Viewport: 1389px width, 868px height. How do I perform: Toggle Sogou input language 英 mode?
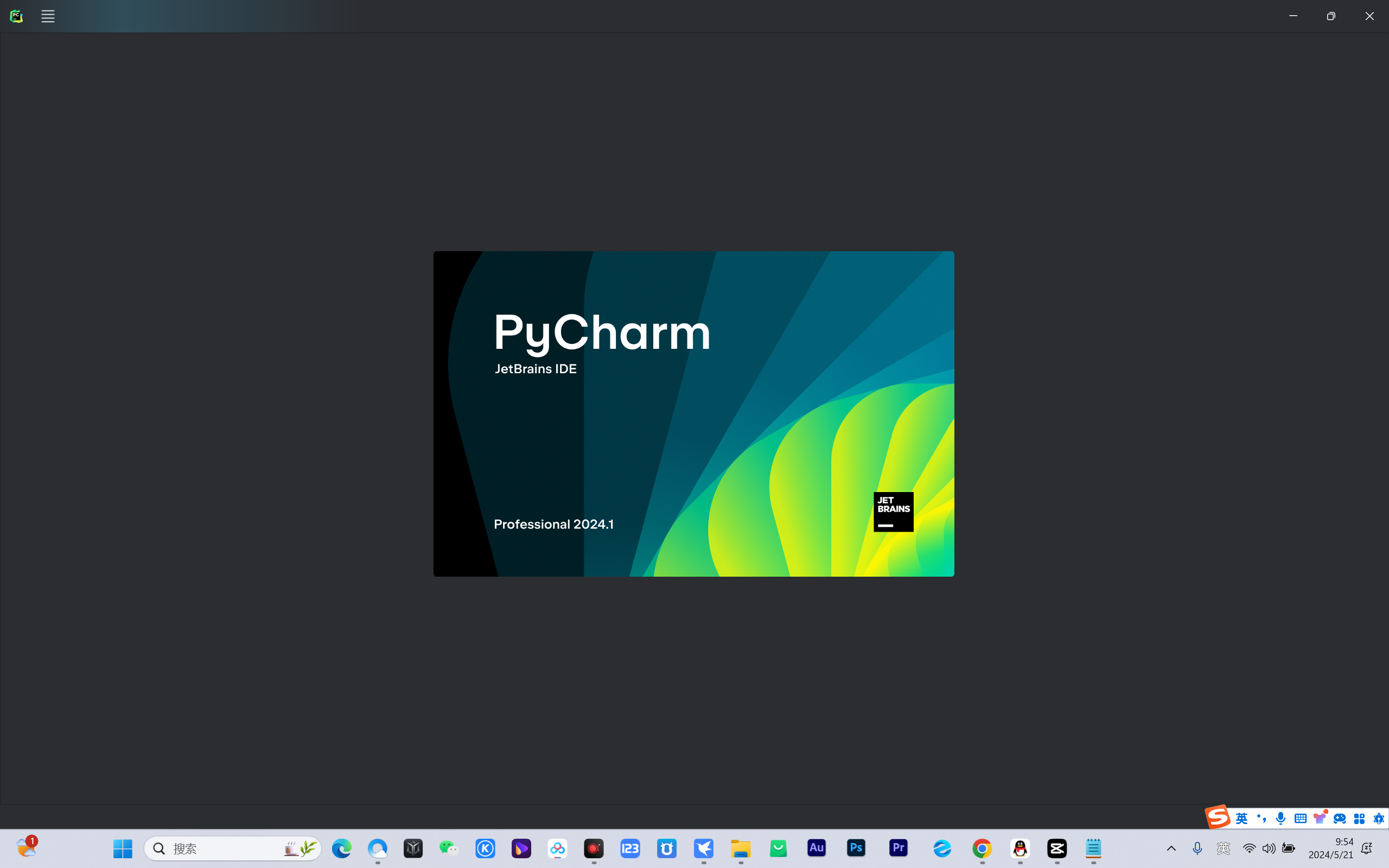(x=1241, y=819)
